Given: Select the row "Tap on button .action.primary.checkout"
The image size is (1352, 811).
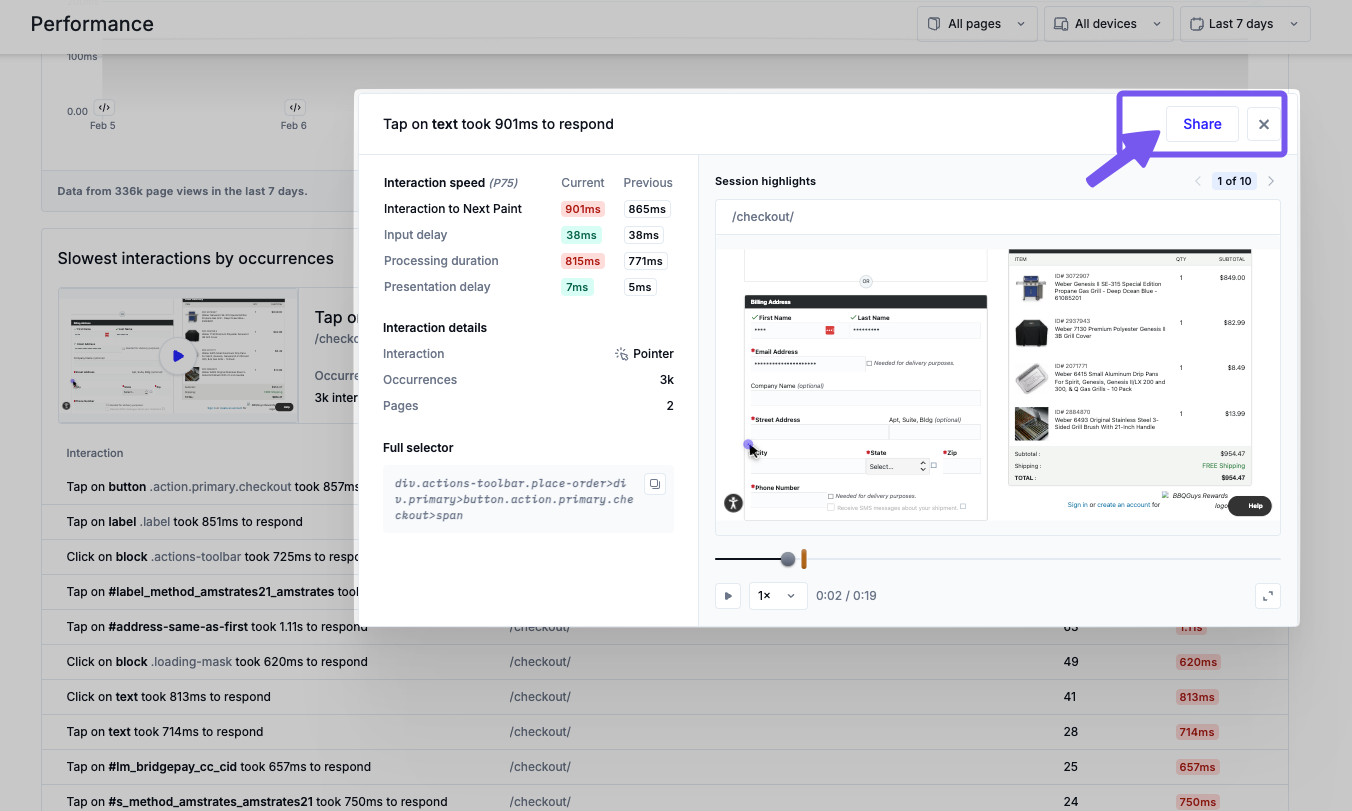Looking at the screenshot, I should pyautogui.click(x=664, y=487).
